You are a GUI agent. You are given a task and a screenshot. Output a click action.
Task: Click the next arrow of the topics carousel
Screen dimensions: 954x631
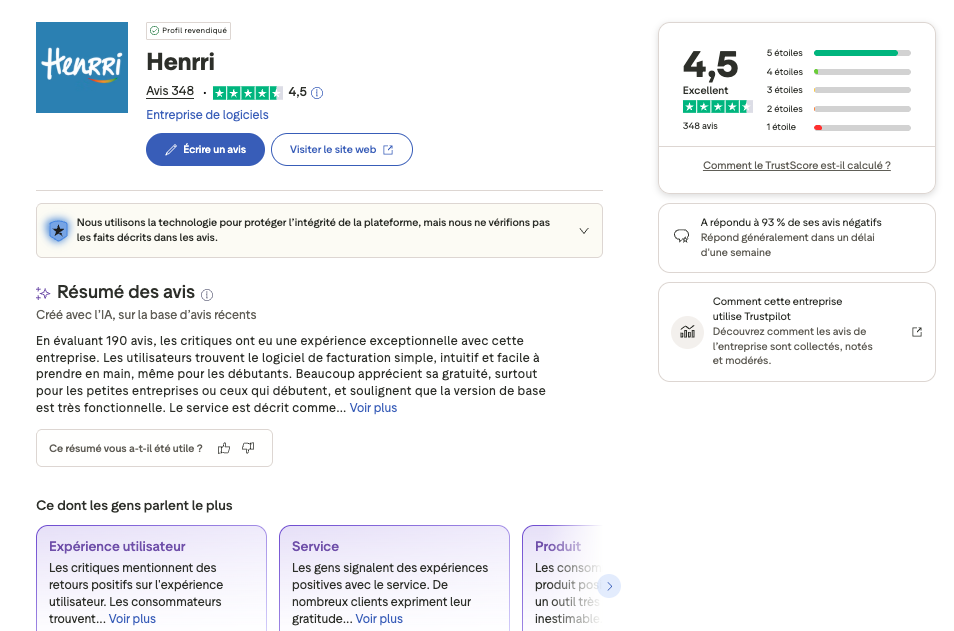[609, 586]
